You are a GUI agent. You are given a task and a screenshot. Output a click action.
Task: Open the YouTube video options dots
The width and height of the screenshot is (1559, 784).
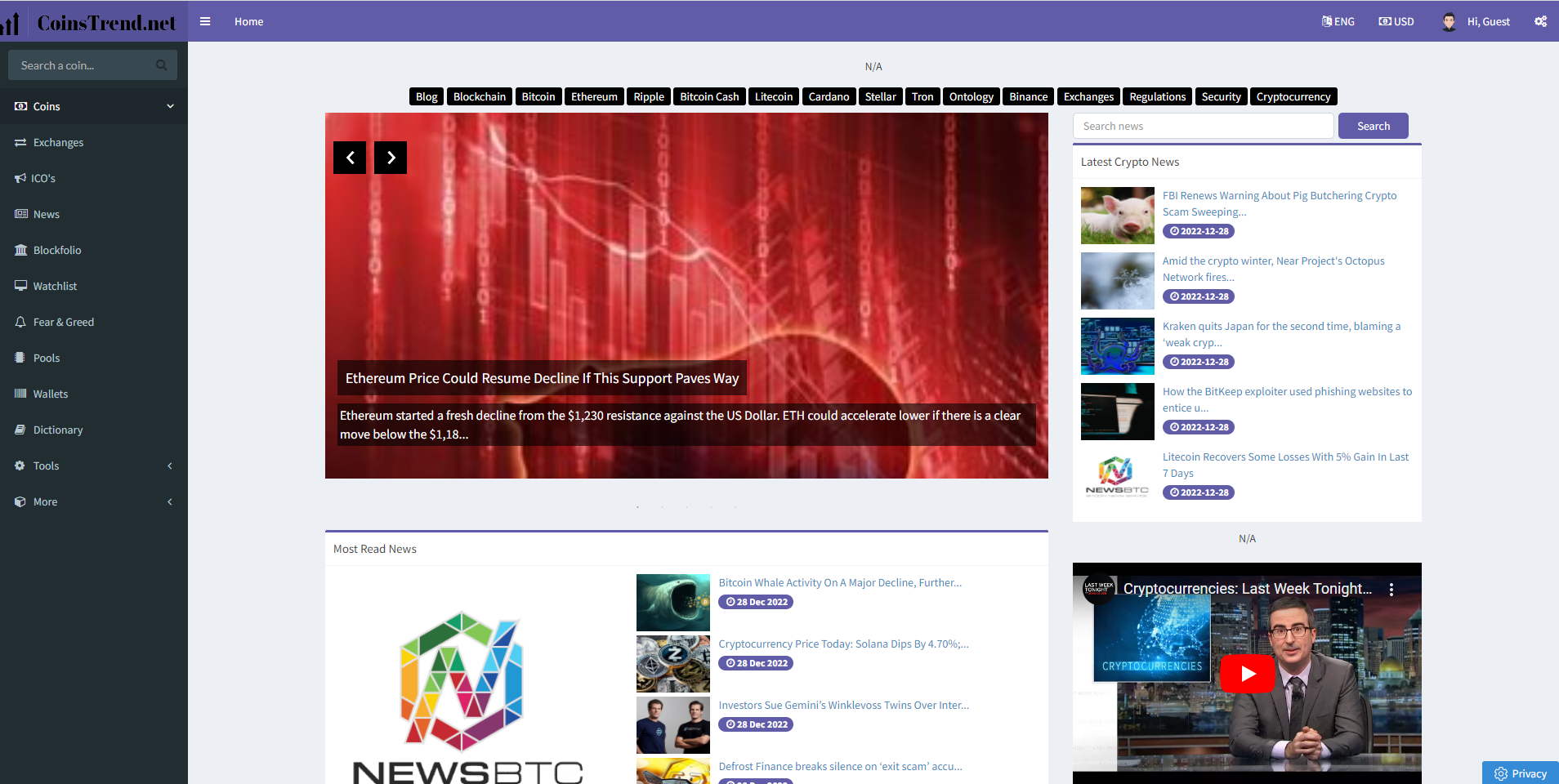tap(1391, 589)
